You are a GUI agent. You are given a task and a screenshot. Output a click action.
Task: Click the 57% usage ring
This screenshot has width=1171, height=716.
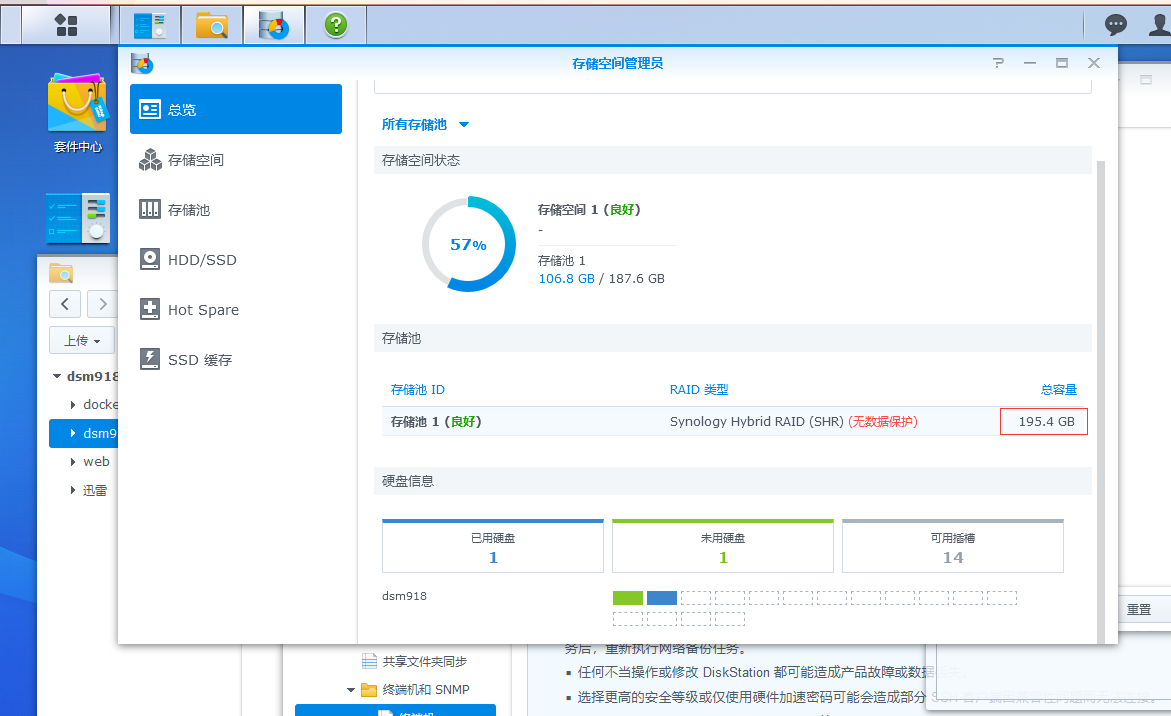pyautogui.click(x=469, y=243)
